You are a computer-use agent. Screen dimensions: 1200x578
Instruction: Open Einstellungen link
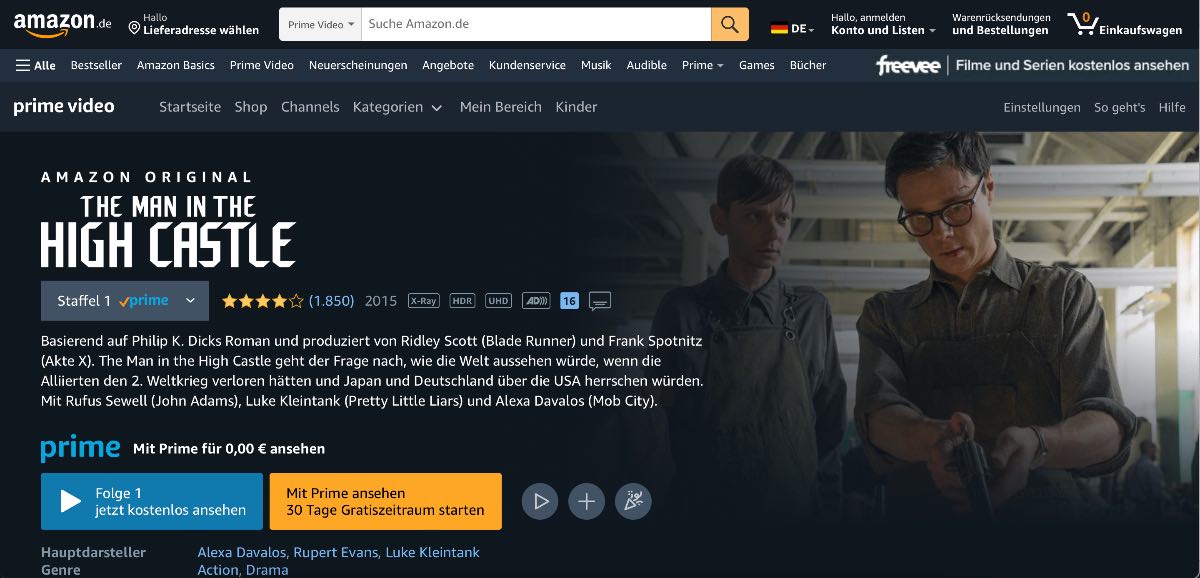[1042, 107]
